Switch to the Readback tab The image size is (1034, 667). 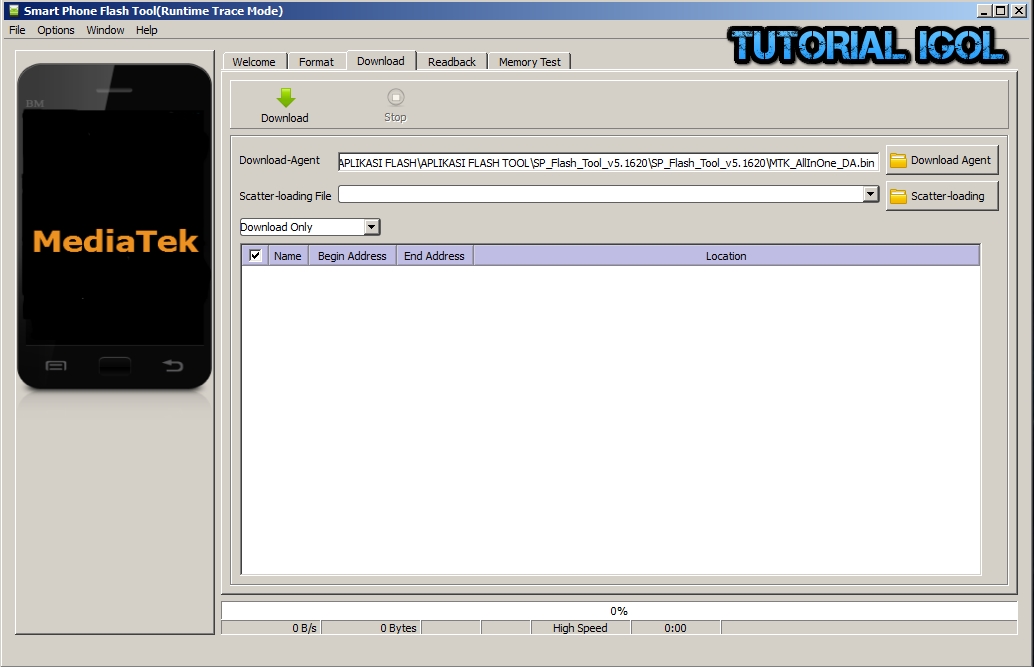click(x=452, y=61)
